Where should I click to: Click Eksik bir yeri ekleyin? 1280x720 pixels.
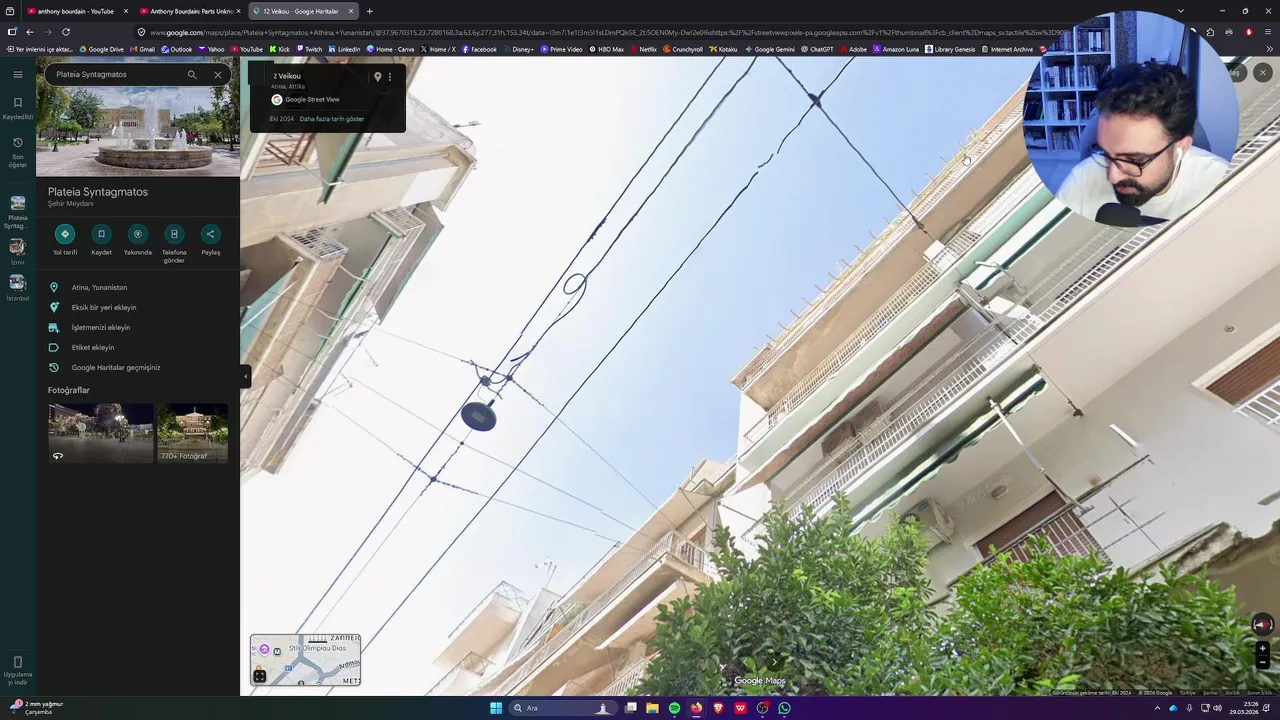(x=104, y=307)
